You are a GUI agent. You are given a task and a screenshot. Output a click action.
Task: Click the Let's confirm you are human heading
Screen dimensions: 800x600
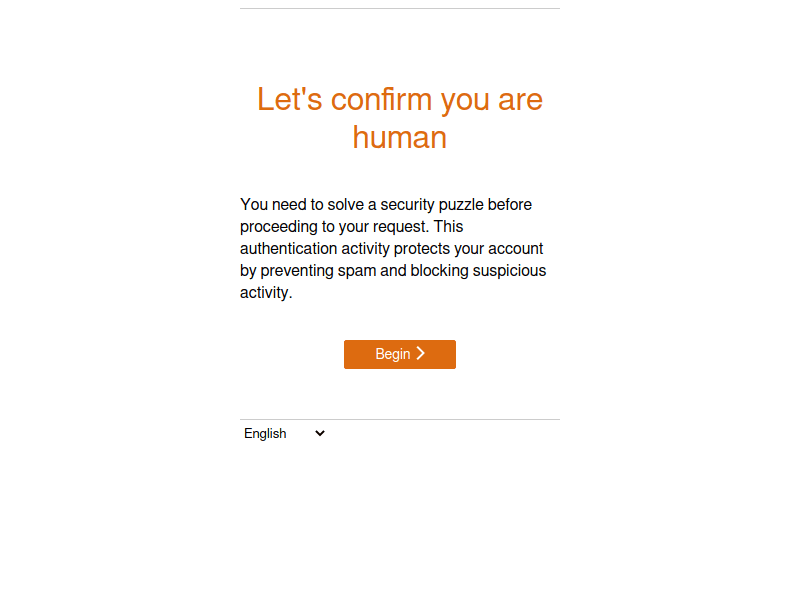(400, 117)
